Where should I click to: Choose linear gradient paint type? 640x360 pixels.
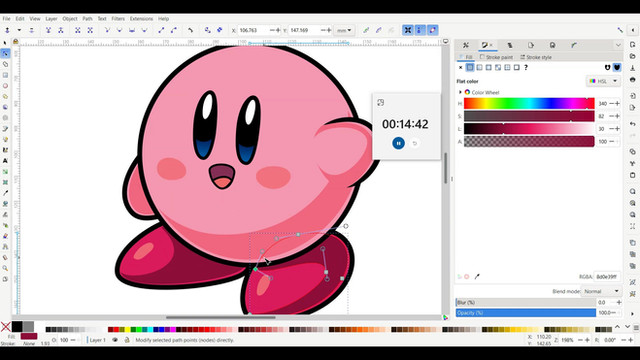479,67
